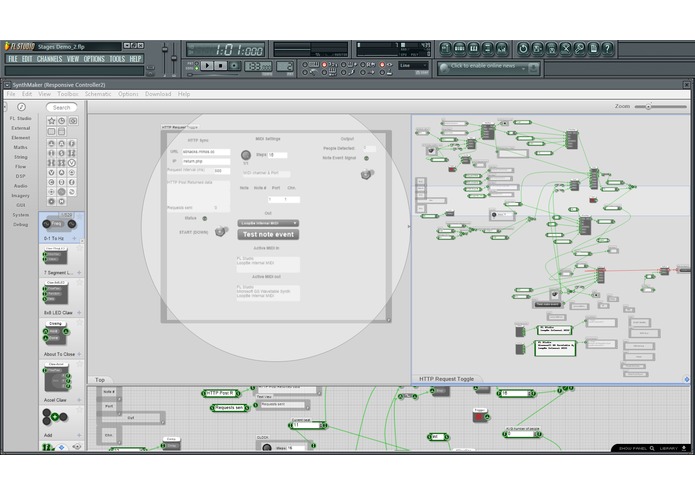The height and width of the screenshot is (494, 695).
Task: Add the Accel Claw component via plus
Action: (x=79, y=400)
